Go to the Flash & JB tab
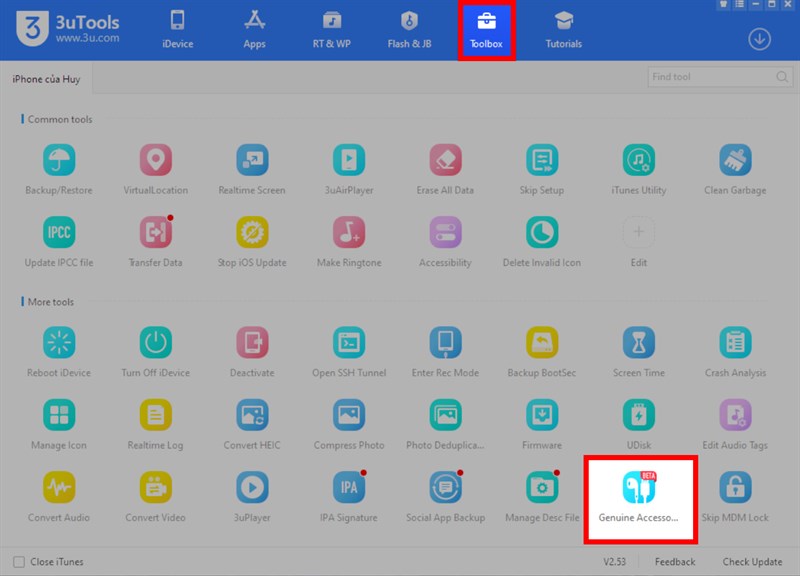Image resolution: width=800 pixels, height=576 pixels. pyautogui.click(x=409, y=31)
